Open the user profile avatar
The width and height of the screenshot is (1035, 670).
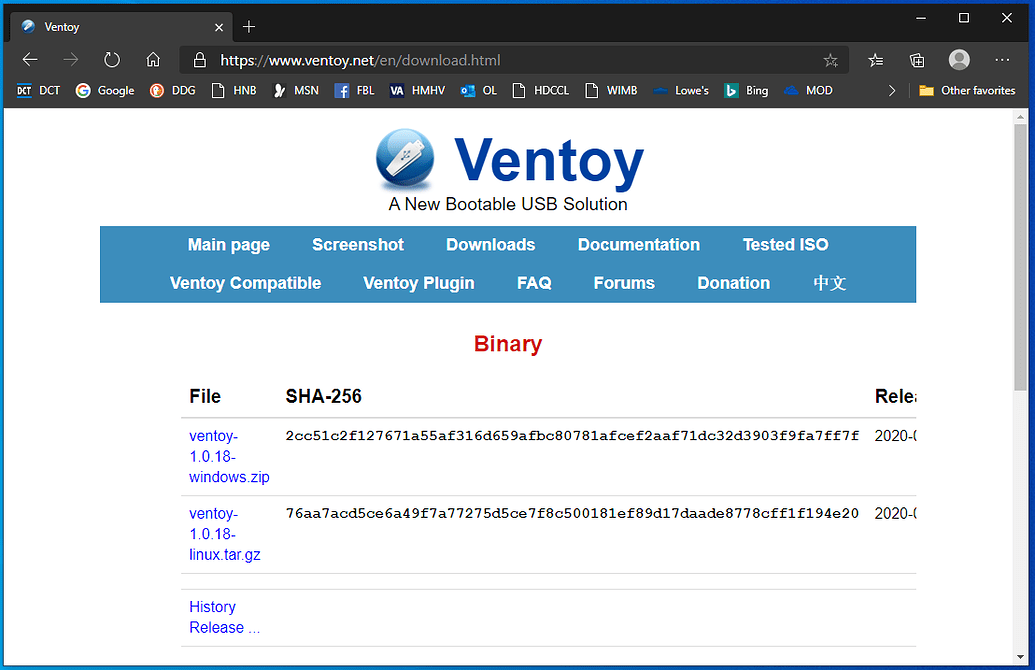point(959,60)
